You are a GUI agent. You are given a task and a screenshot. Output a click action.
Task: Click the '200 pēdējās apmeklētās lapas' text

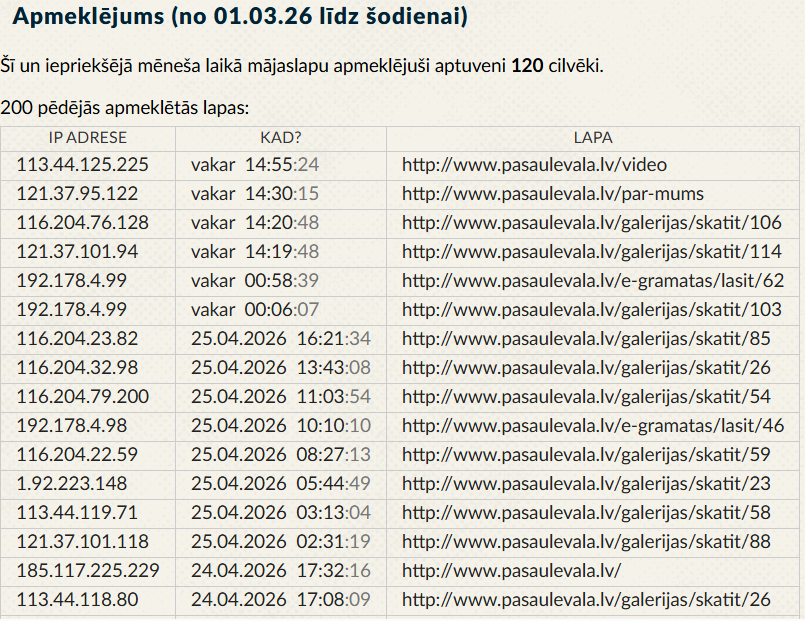[125, 108]
